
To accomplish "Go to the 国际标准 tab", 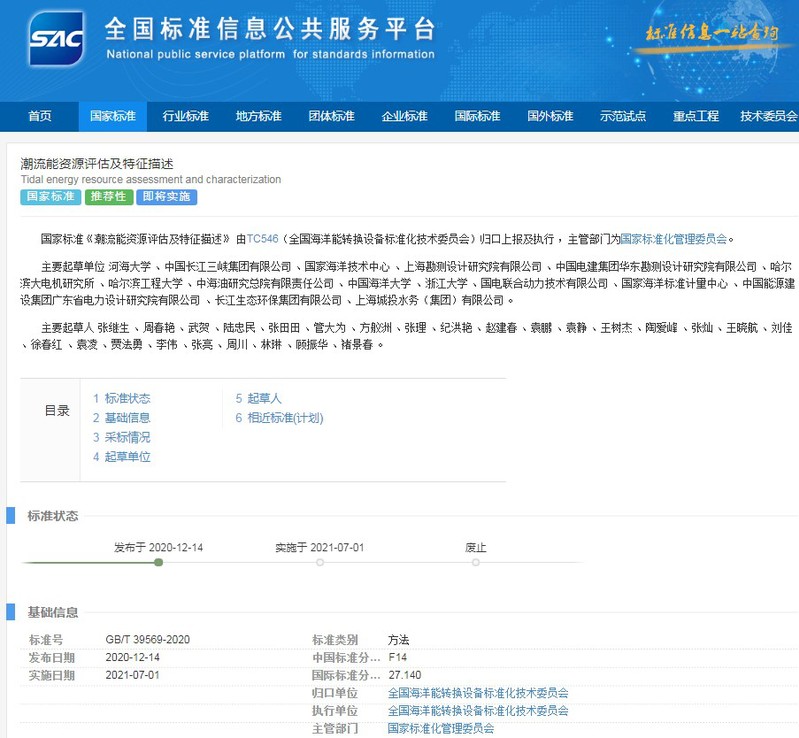I will (x=477, y=116).
